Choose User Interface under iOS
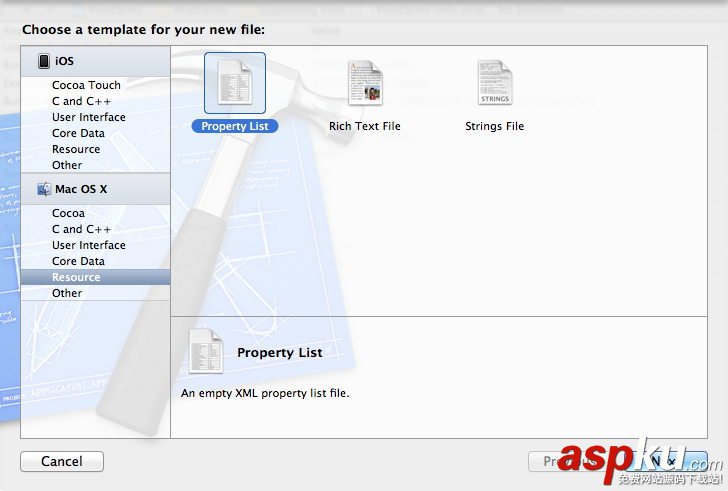Image resolution: width=728 pixels, height=491 pixels. click(89, 117)
